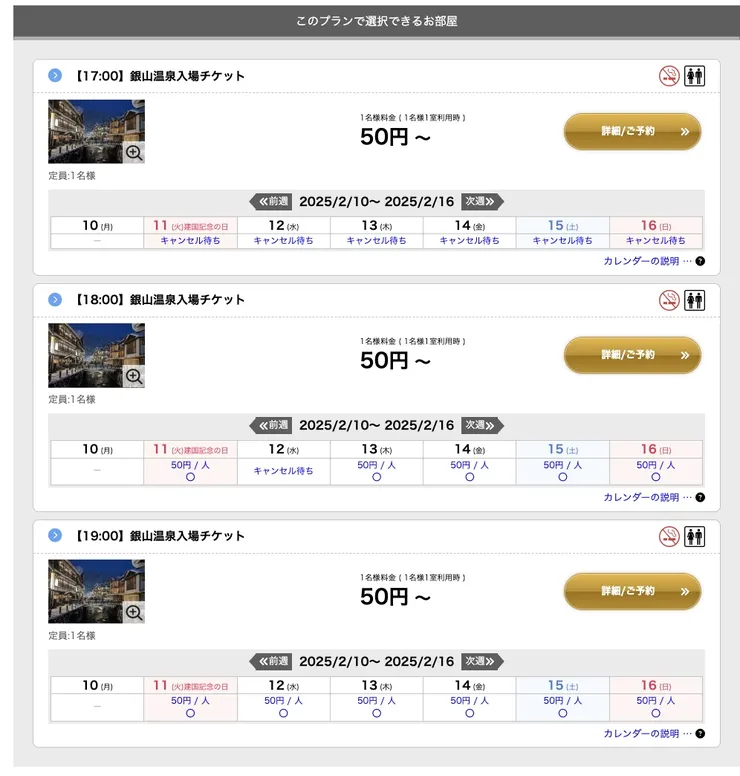Zoom the 19:00 ticket photo with the magnifier
This screenshot has width=740, height=776.
point(134,613)
